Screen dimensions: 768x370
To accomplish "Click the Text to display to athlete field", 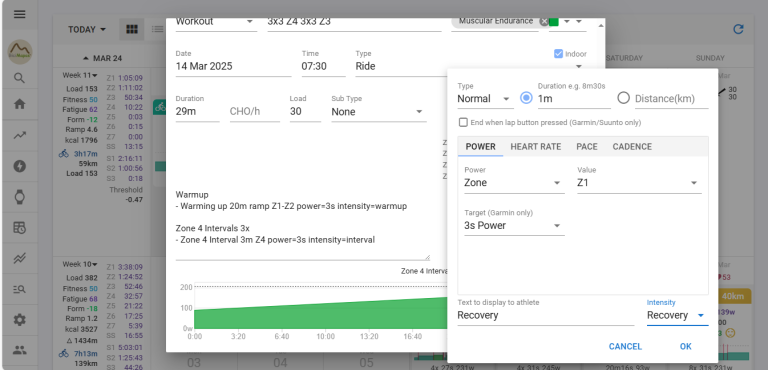I will pos(546,315).
